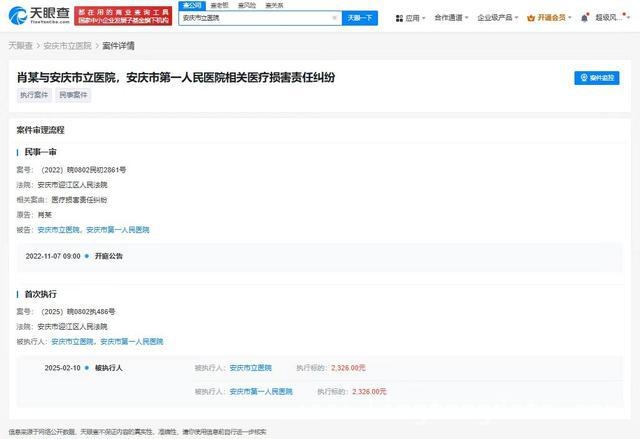
Task: Open the Tianyancha logo homepage
Action: (x=39, y=16)
